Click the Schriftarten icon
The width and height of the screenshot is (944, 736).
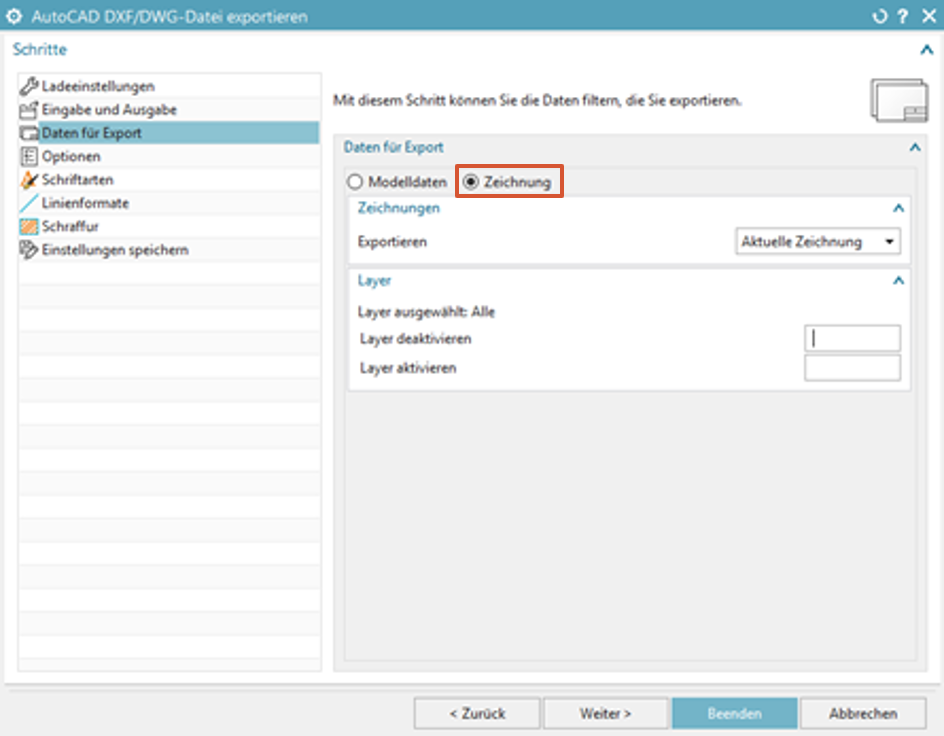pyautogui.click(x=29, y=180)
